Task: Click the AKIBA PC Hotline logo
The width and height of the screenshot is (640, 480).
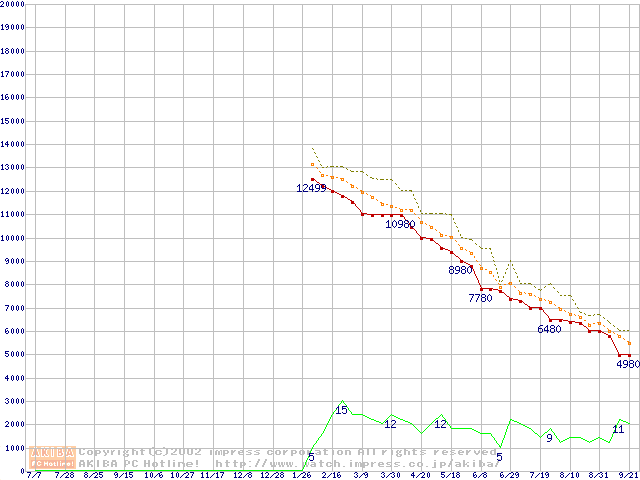Action: click(53, 457)
